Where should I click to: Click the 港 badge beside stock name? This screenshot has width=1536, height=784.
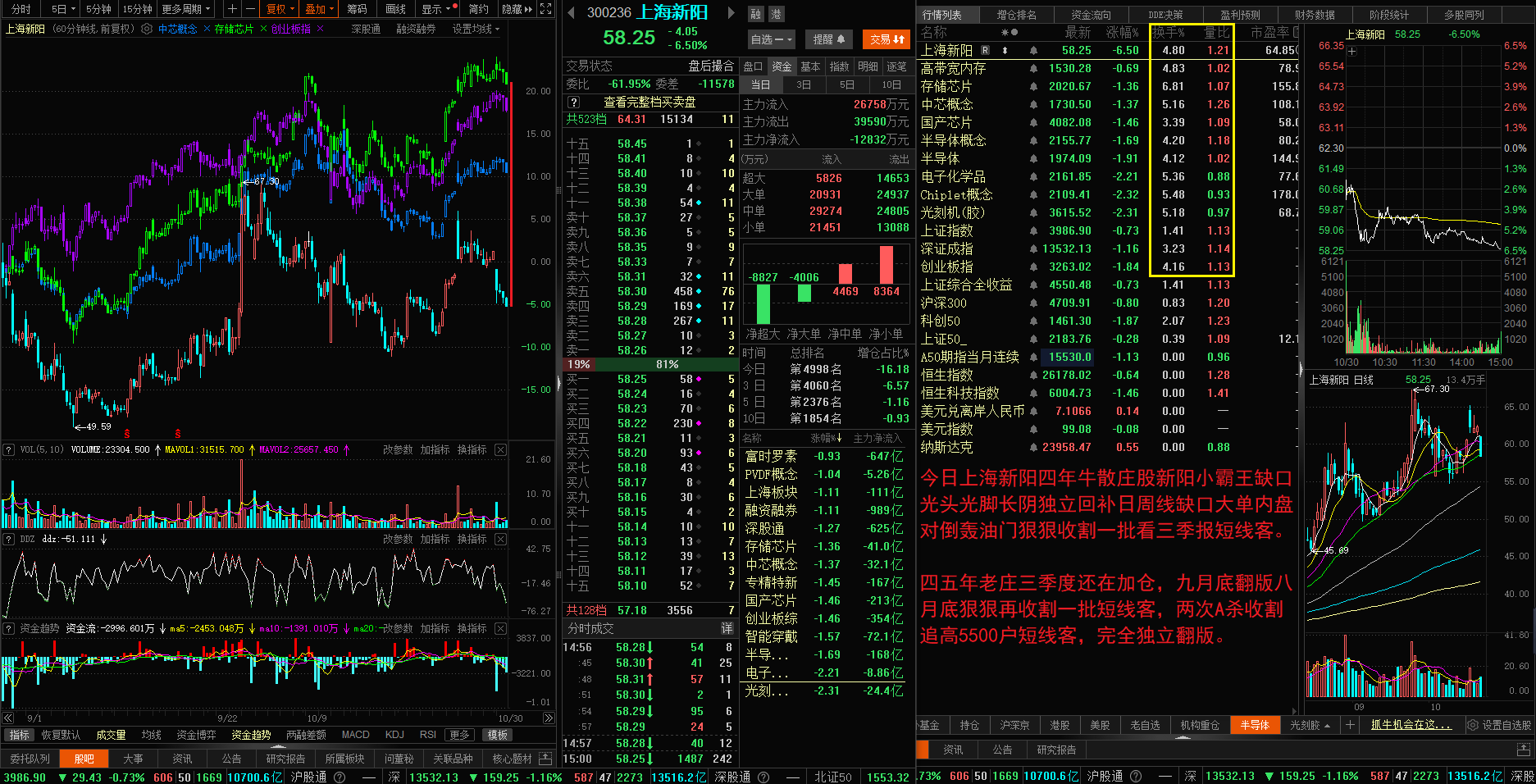pyautogui.click(x=775, y=14)
